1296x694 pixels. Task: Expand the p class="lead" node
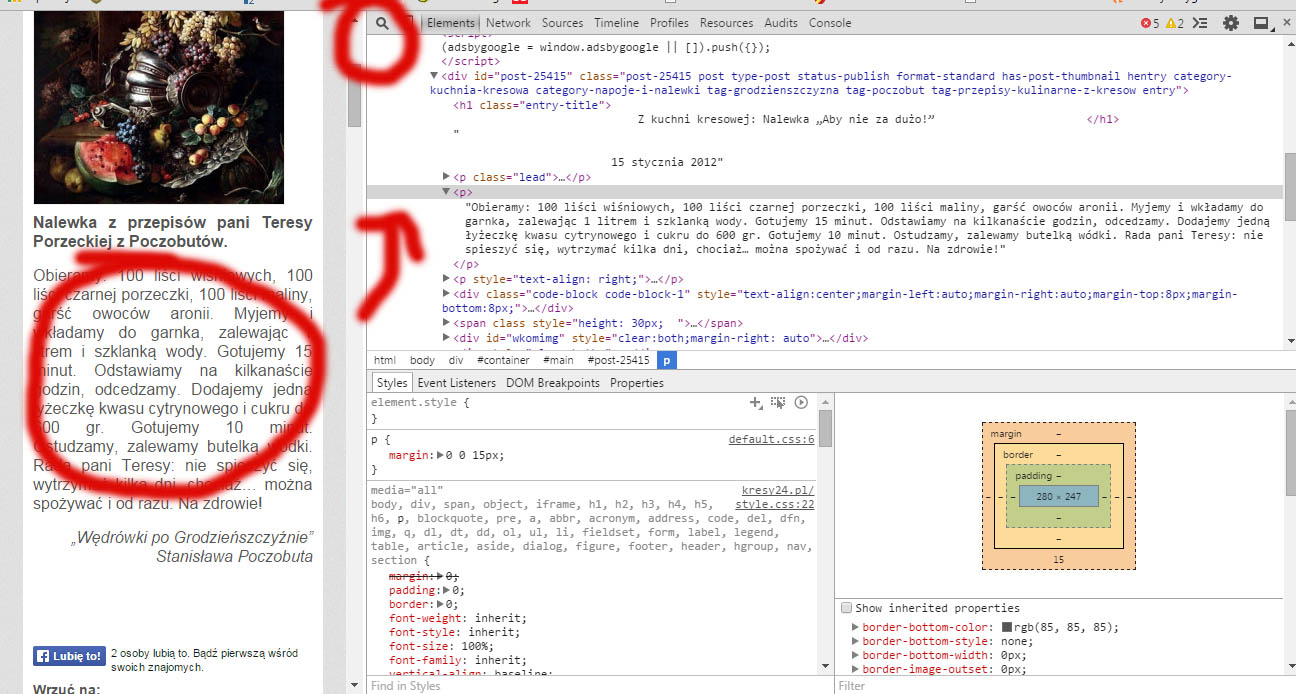coord(447,177)
